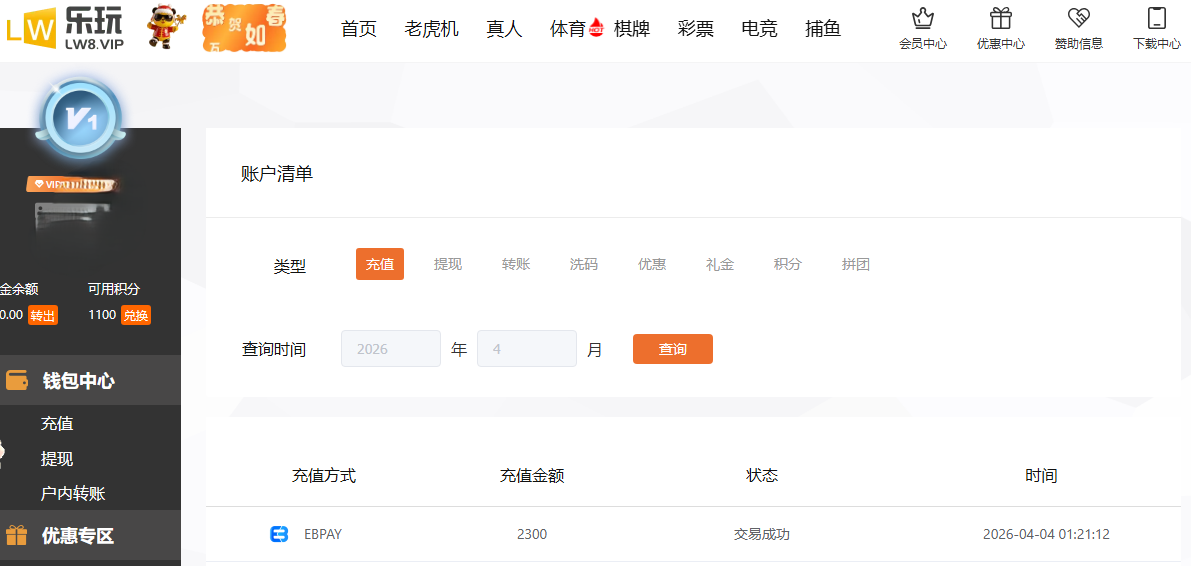Open the year field showing 2026

coord(391,349)
